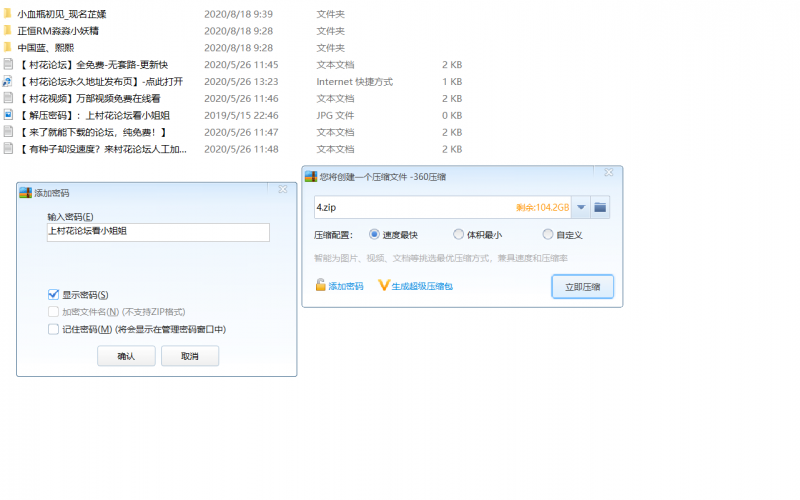Click the 输入密码 text field
Viewport: 800px width, 500px height.
(x=158, y=232)
